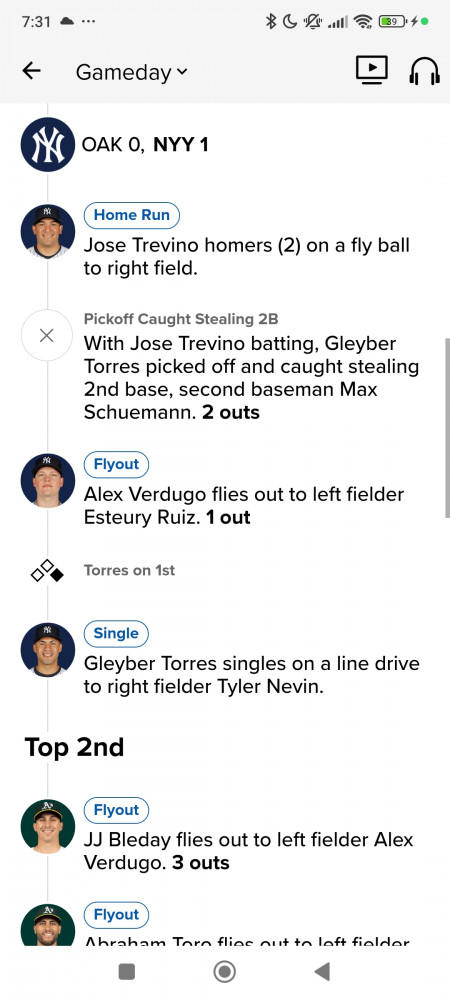This screenshot has height=1000, width=450.
Task: Open the video stream TV icon
Action: click(x=372, y=70)
